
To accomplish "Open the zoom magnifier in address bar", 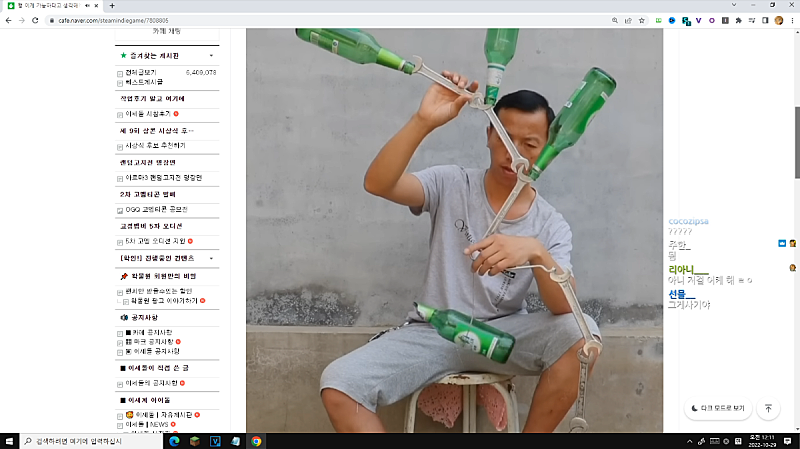I will pos(615,20).
